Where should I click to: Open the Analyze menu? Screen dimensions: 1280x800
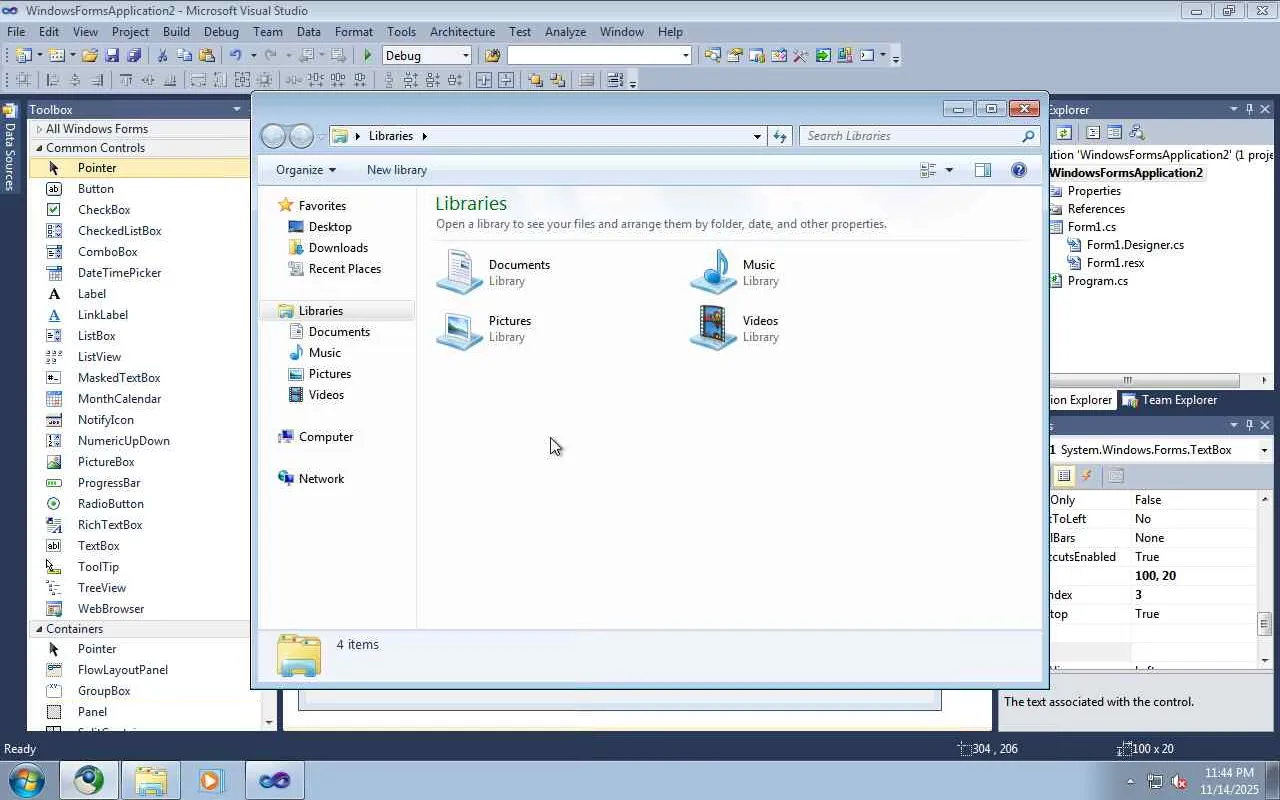[x=565, y=31]
